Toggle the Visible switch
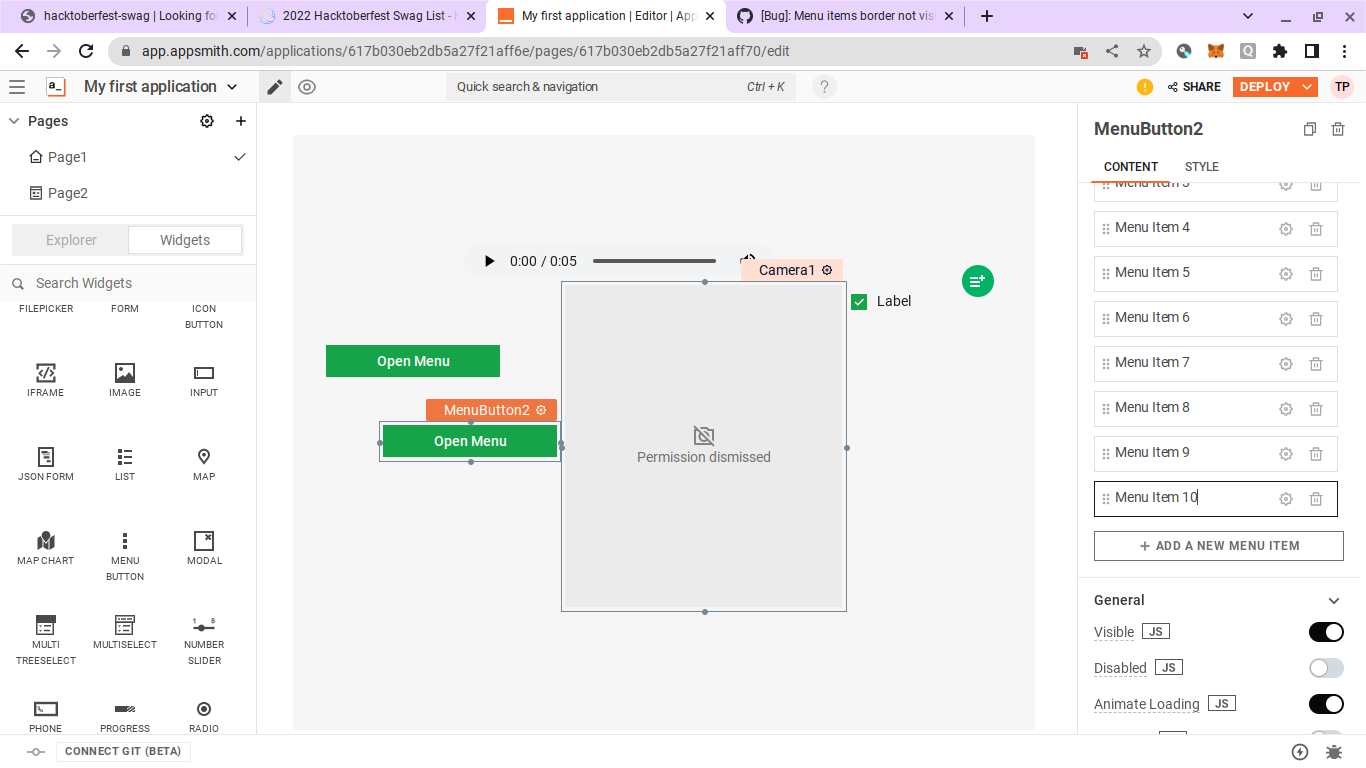This screenshot has width=1366, height=768. coord(1326,632)
